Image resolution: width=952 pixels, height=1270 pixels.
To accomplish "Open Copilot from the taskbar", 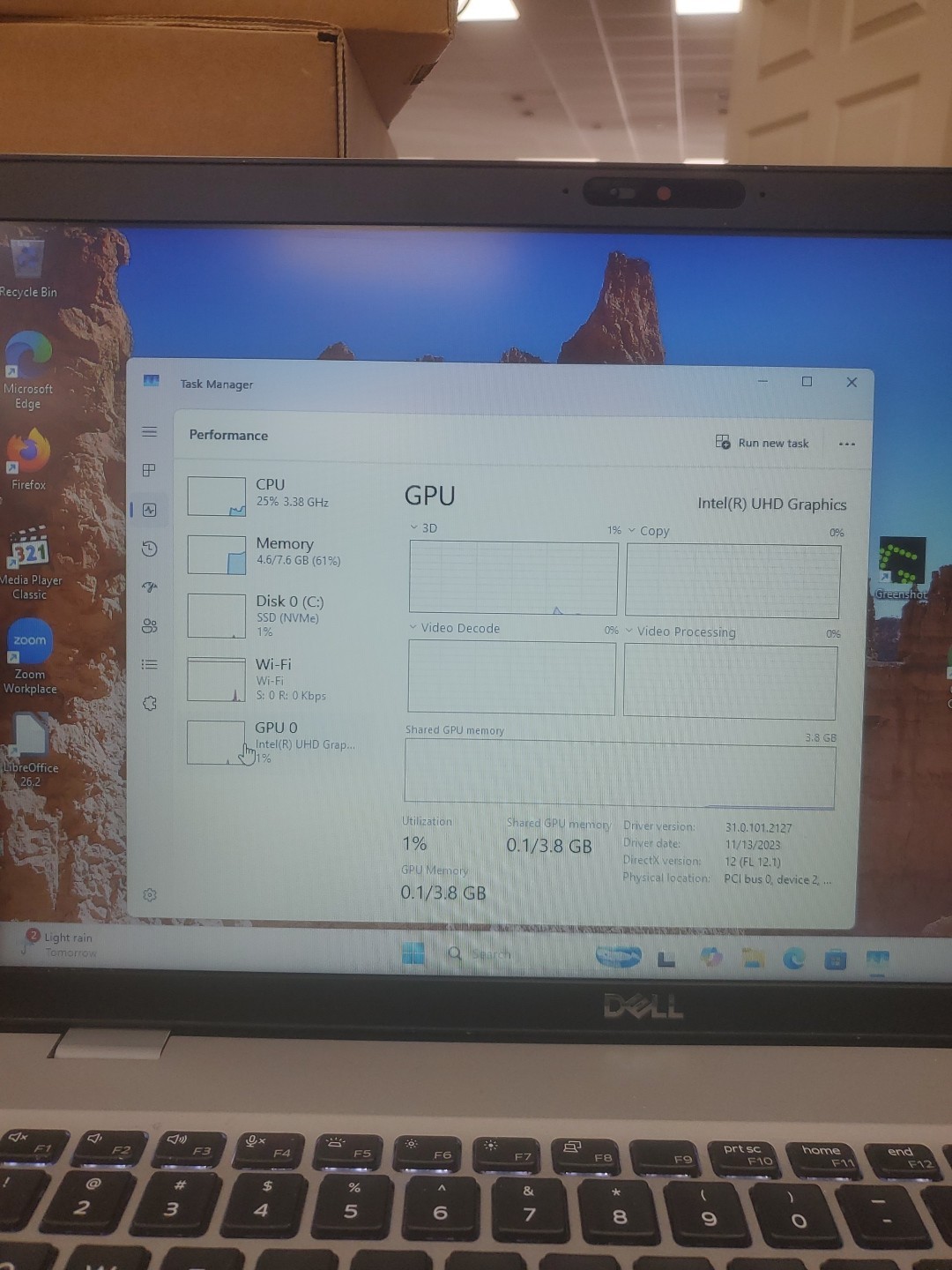I will click(710, 958).
